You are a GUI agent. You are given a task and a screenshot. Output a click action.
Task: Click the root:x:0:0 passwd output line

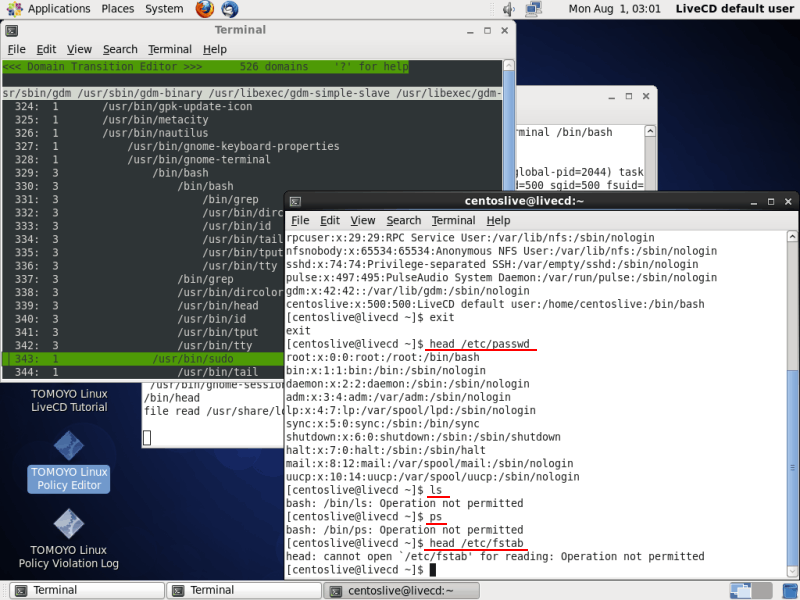coord(383,357)
